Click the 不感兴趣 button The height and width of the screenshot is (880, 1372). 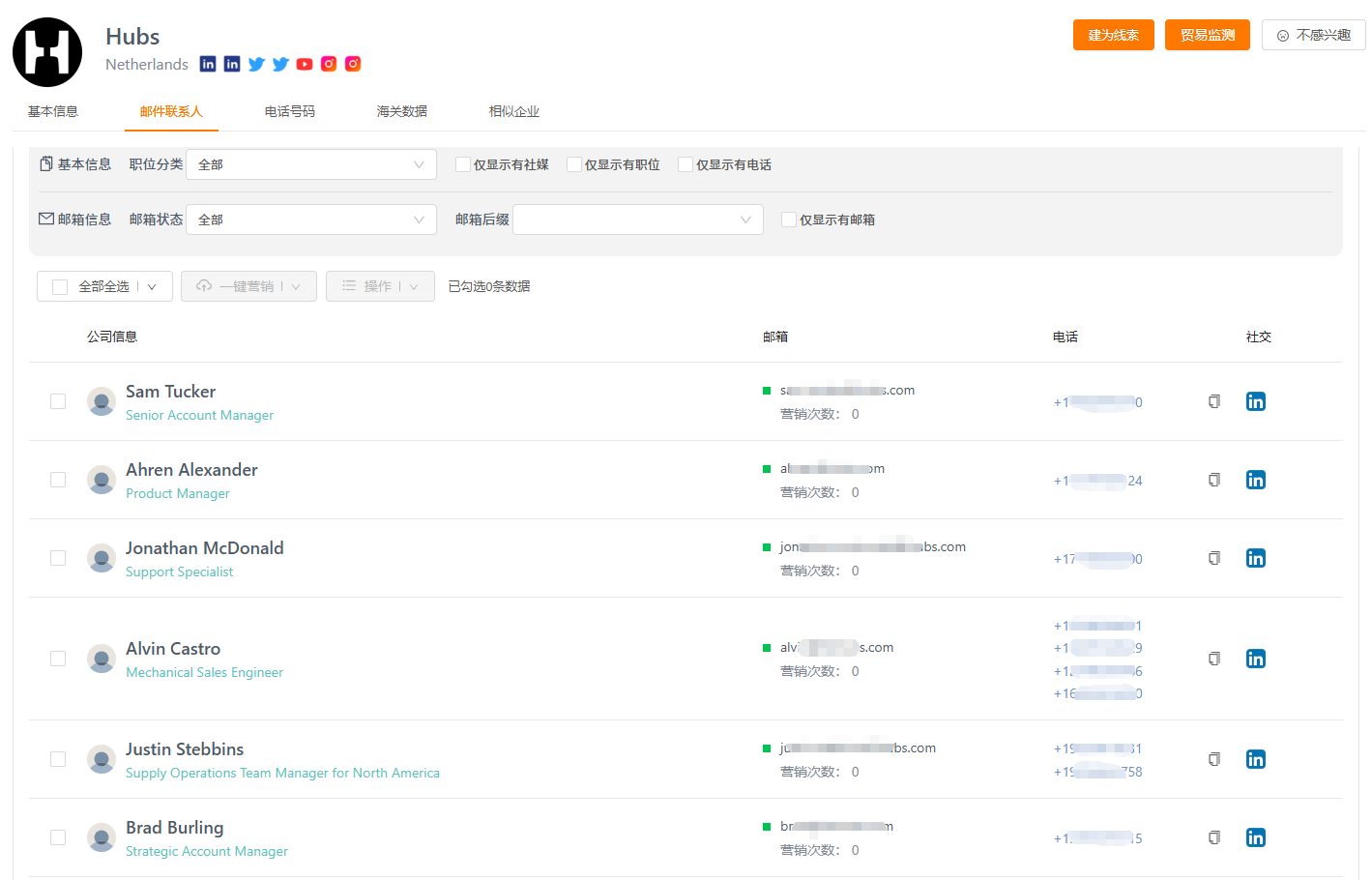[1314, 35]
